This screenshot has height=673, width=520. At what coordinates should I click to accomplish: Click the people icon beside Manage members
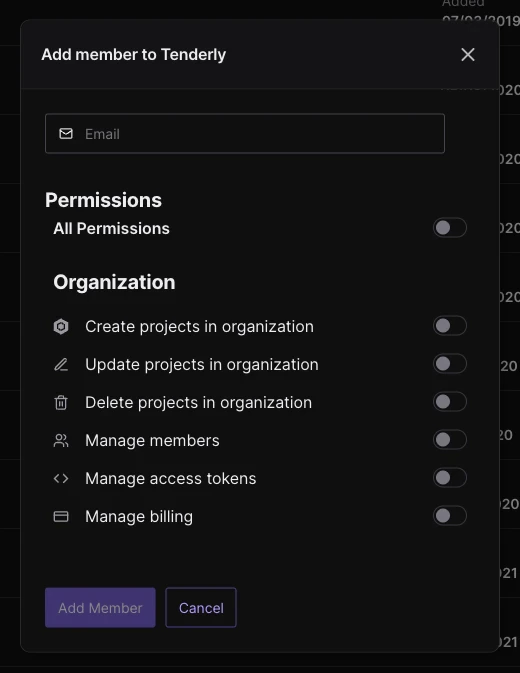pos(61,441)
